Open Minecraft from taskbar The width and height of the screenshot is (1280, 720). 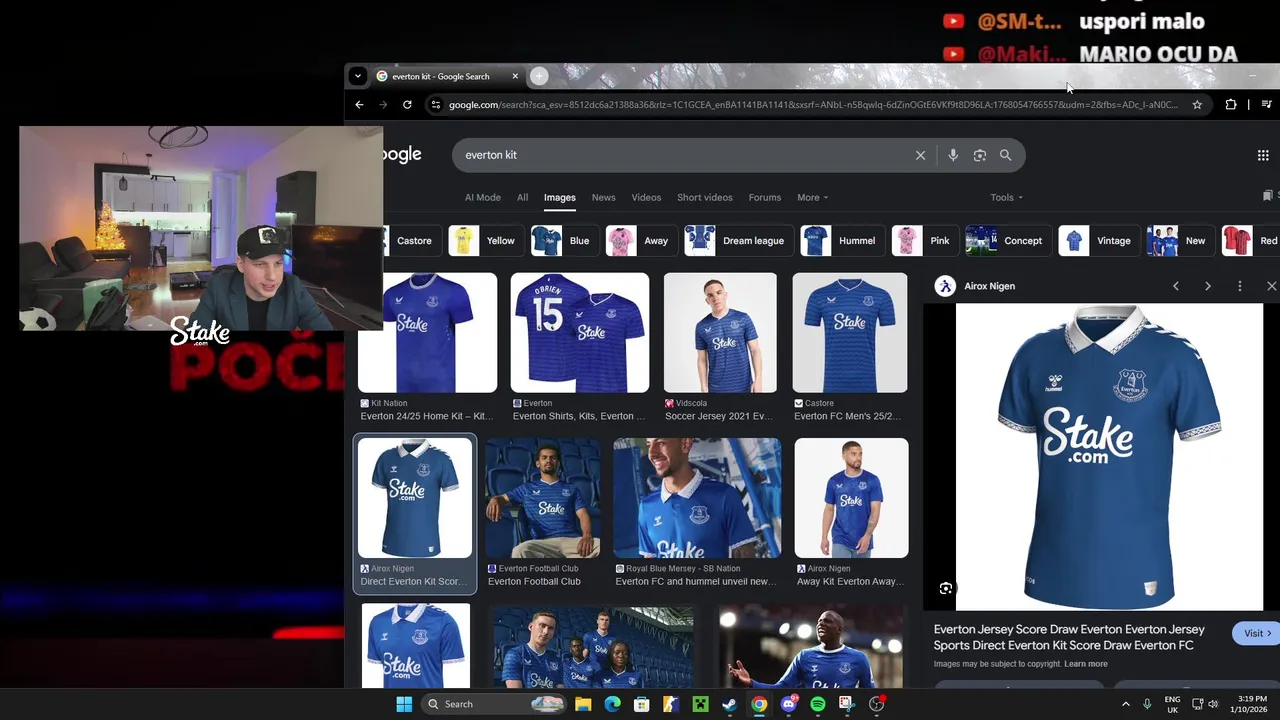click(700, 704)
